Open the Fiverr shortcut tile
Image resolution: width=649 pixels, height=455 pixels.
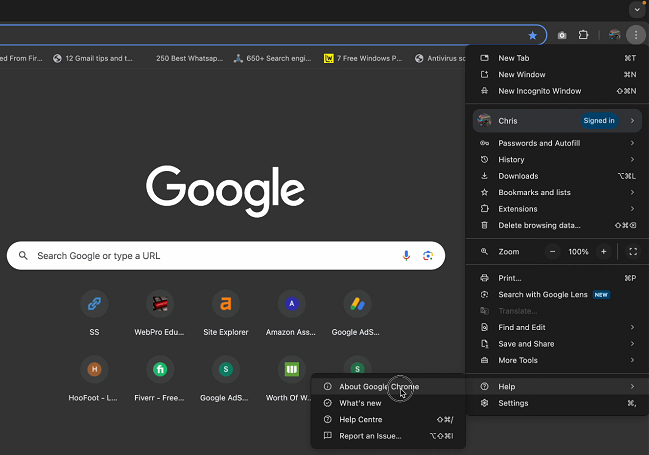(160, 379)
